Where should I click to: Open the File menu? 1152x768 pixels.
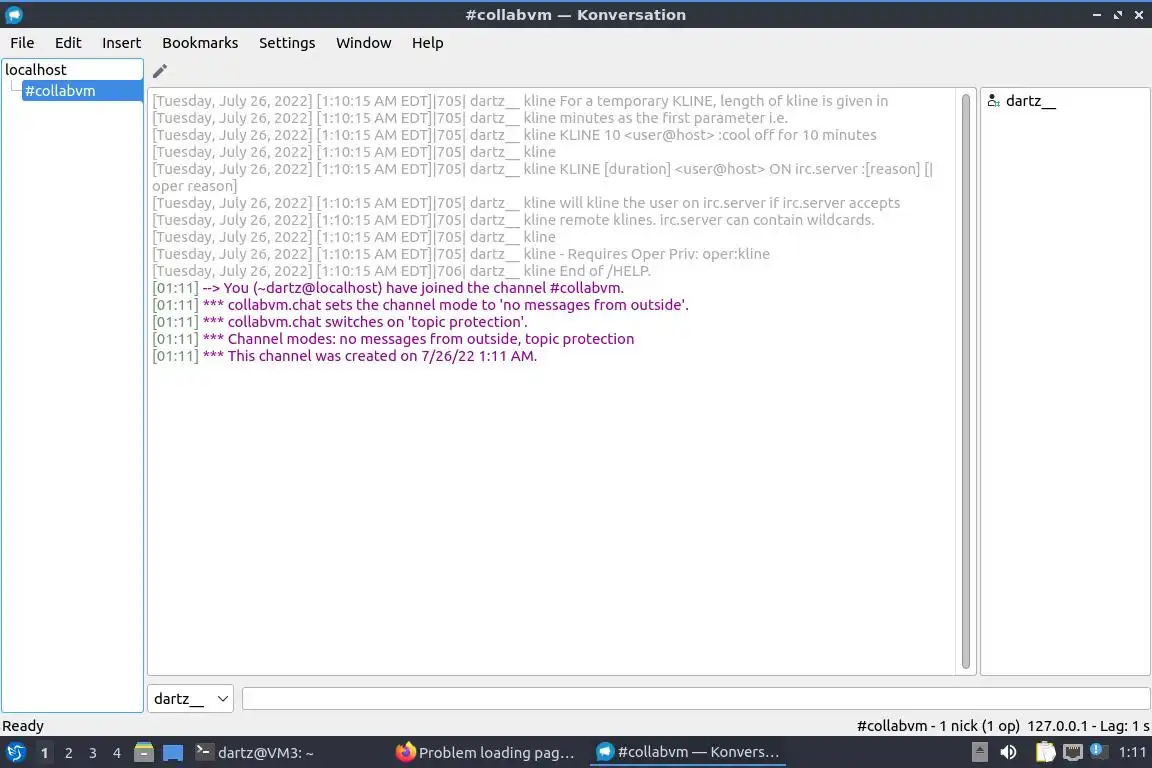[22, 43]
